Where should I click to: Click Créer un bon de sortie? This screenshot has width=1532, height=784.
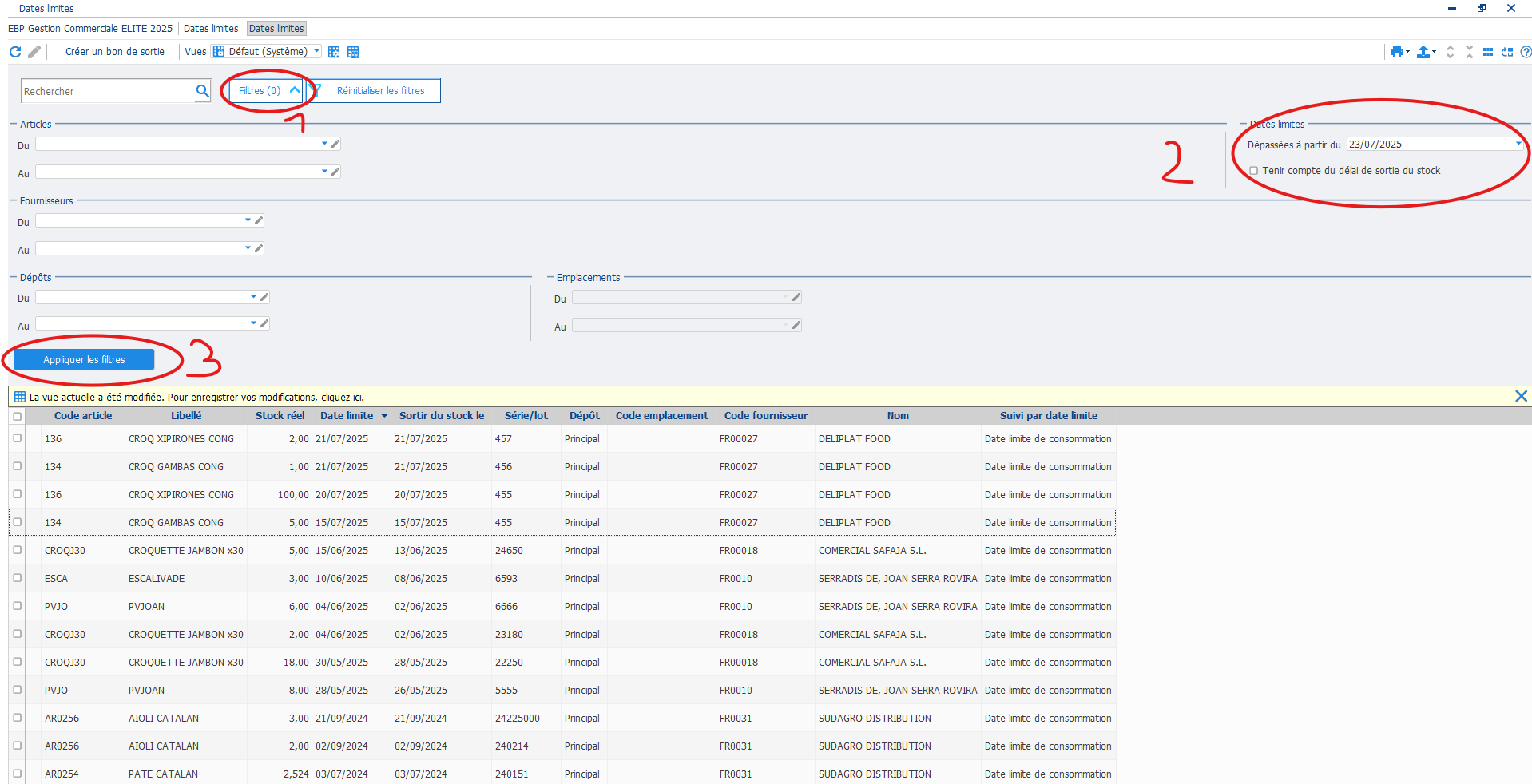point(115,52)
